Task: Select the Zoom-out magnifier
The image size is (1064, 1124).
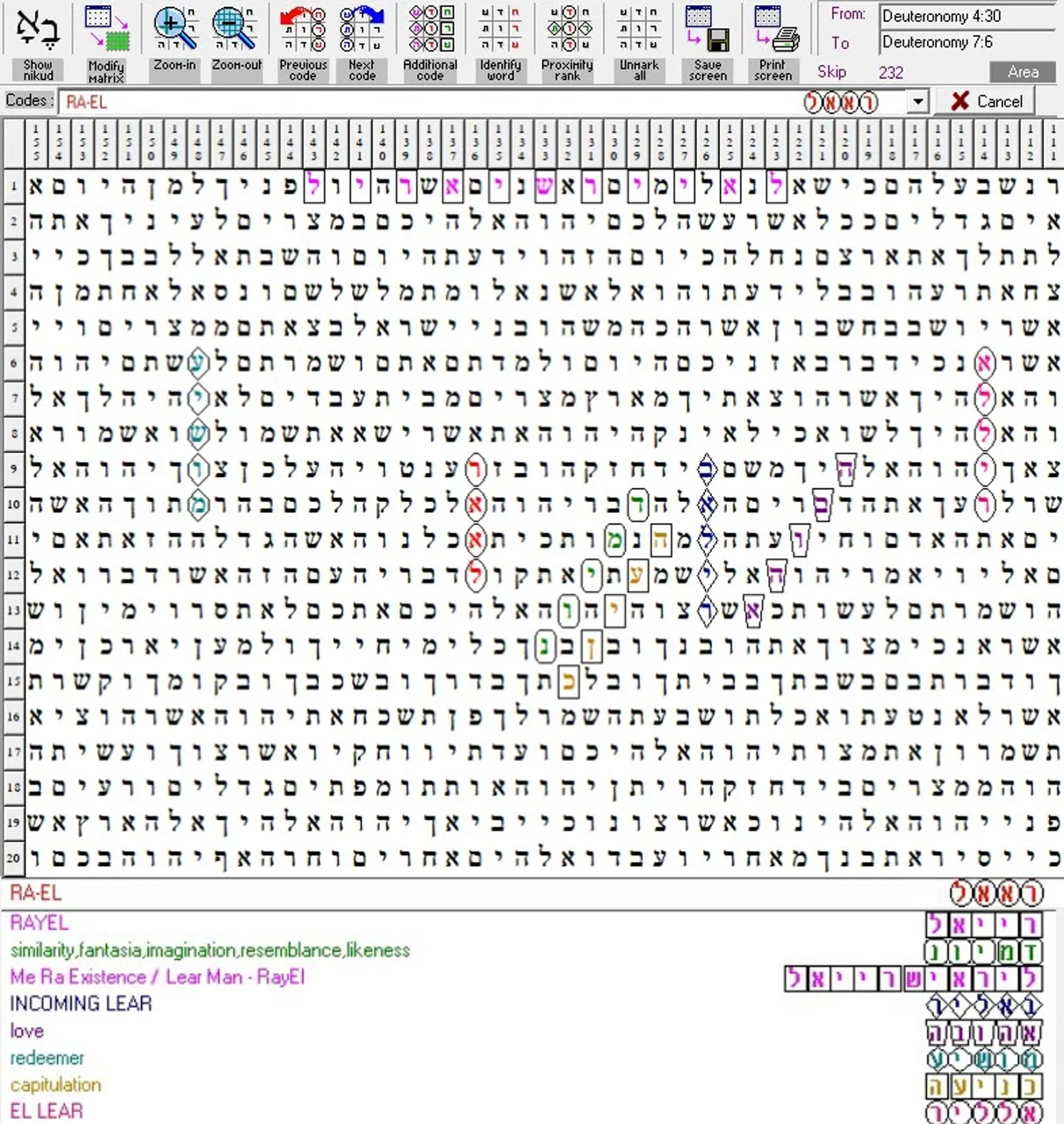Action: 236,42
